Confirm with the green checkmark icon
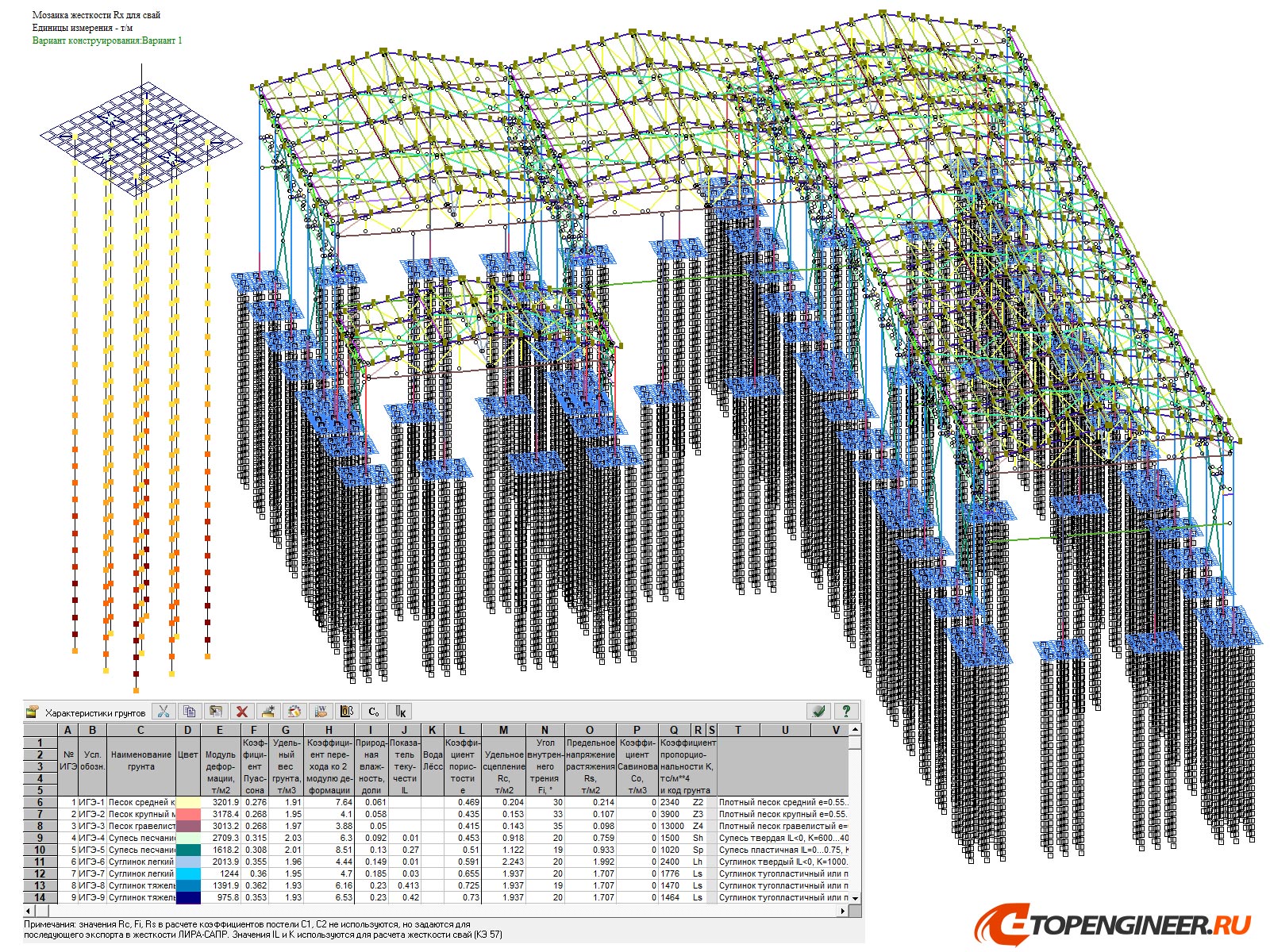 [x=819, y=712]
